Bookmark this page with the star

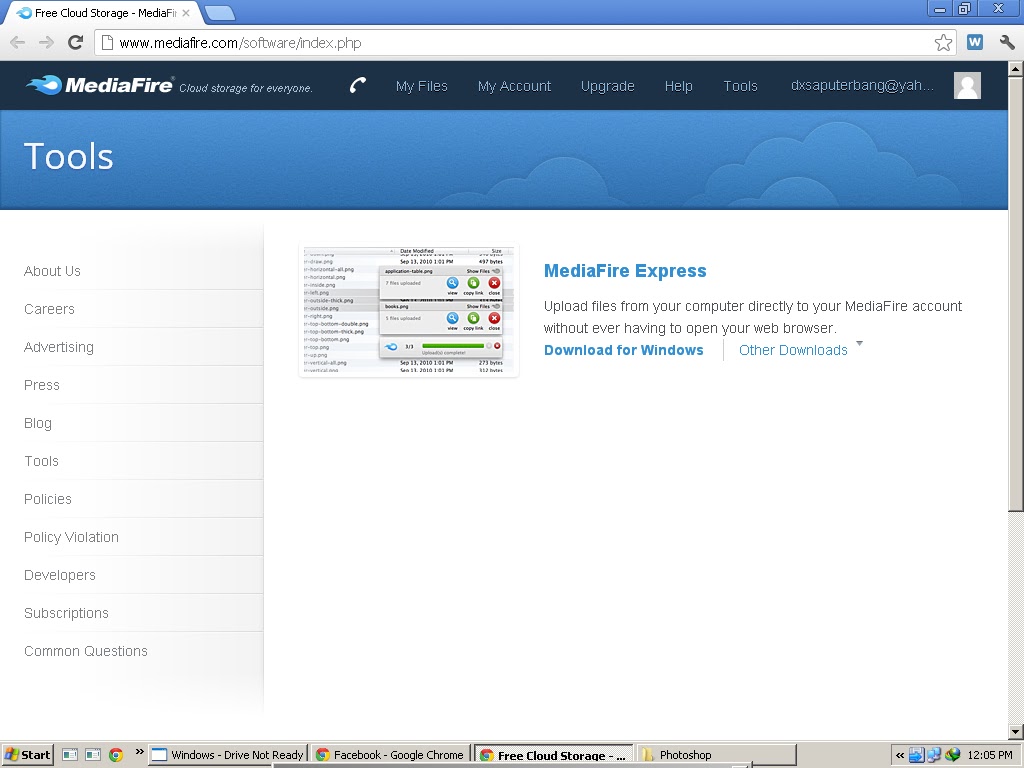[x=943, y=43]
